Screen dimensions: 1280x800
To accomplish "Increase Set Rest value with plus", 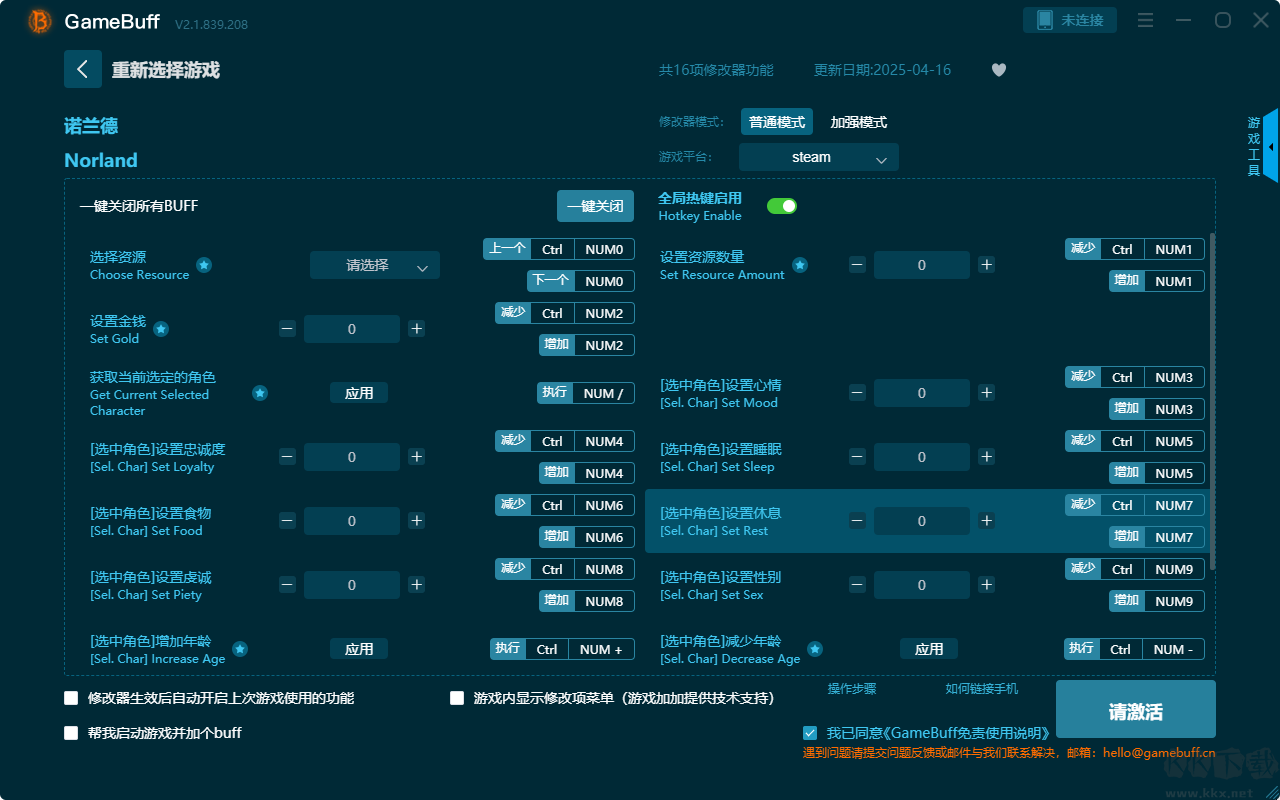I will (x=987, y=521).
